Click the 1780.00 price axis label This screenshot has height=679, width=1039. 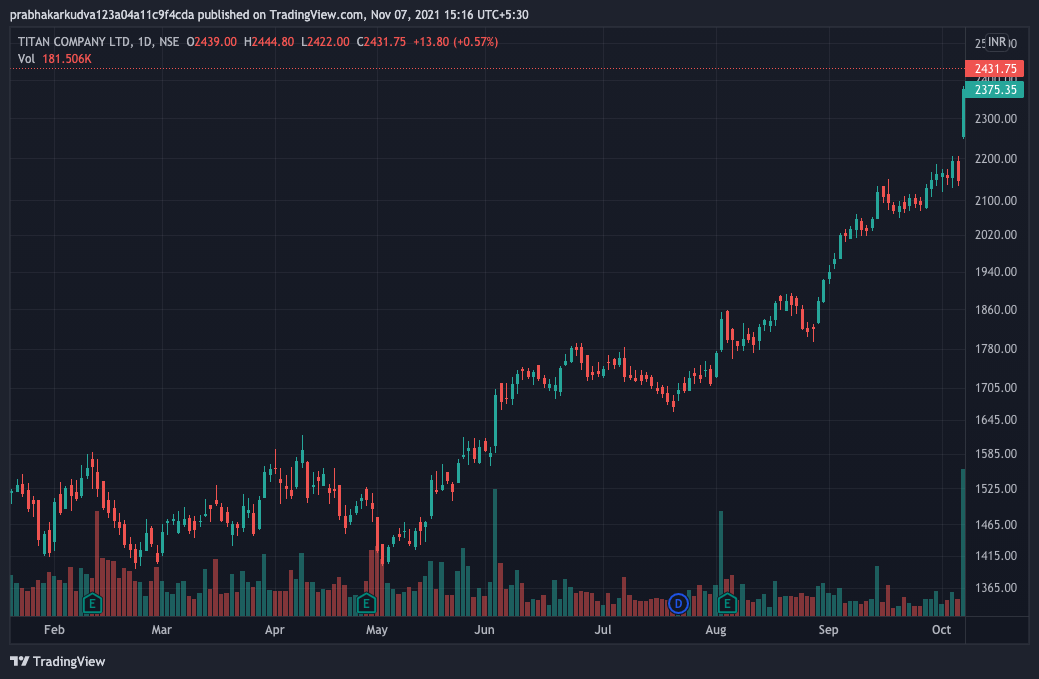pyautogui.click(x=996, y=348)
